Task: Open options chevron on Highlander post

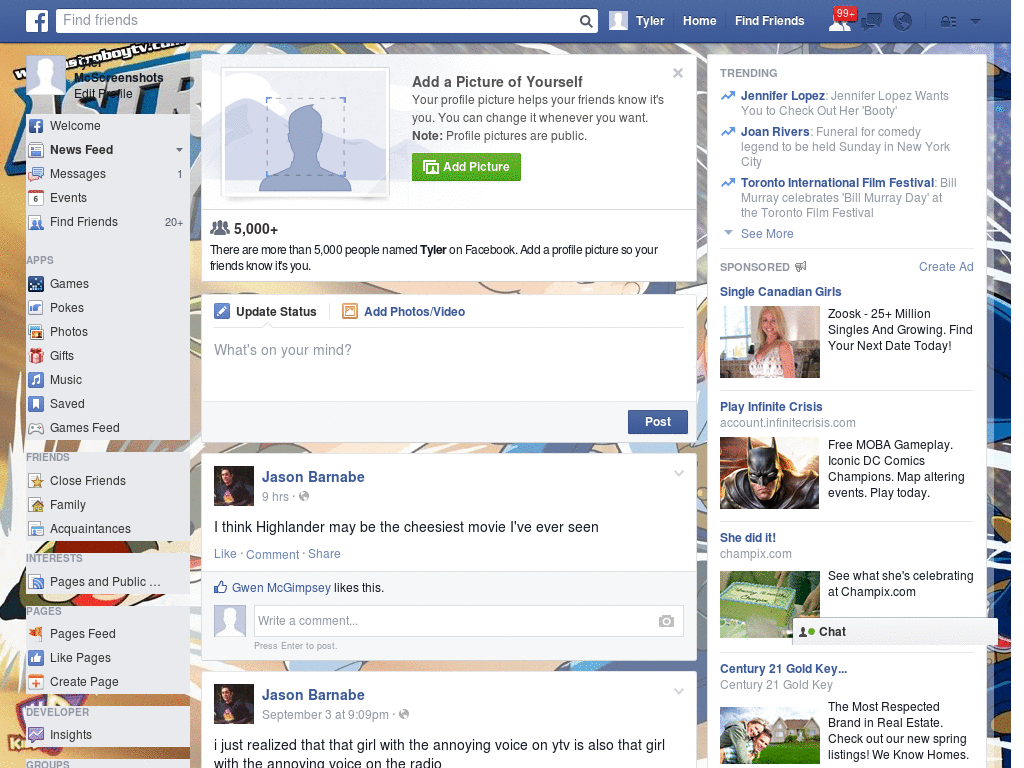Action: (x=679, y=473)
